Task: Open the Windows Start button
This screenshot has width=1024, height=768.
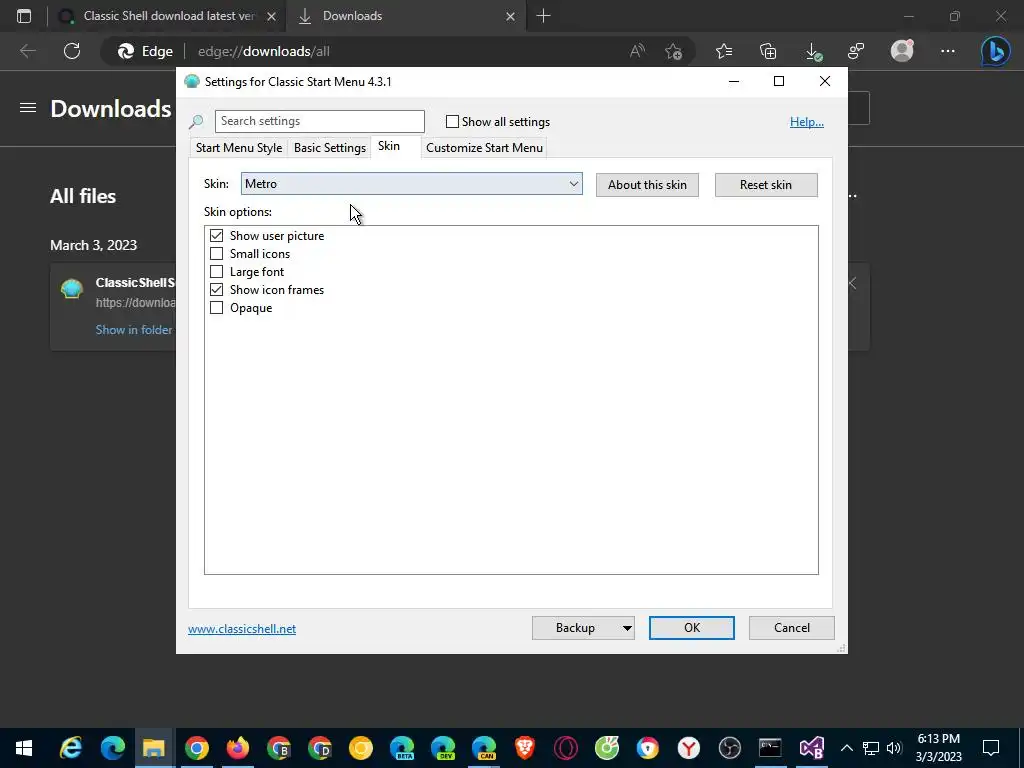Action: (x=24, y=748)
